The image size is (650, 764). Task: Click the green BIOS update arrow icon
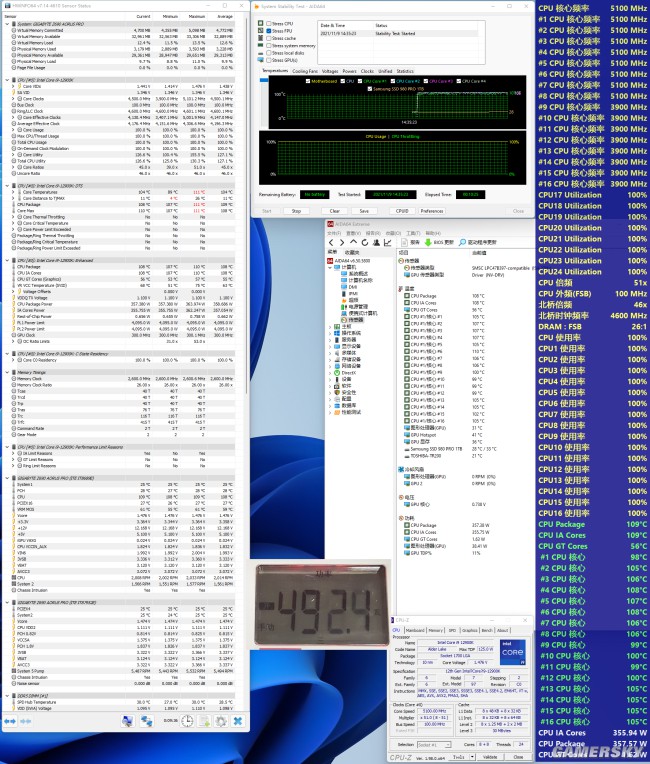point(427,242)
